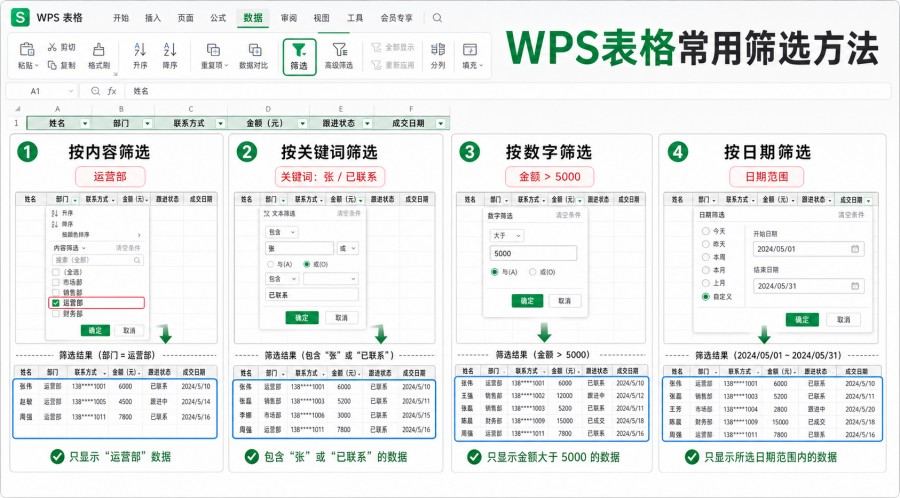Click the select-all corner of the sheet

[17, 108]
